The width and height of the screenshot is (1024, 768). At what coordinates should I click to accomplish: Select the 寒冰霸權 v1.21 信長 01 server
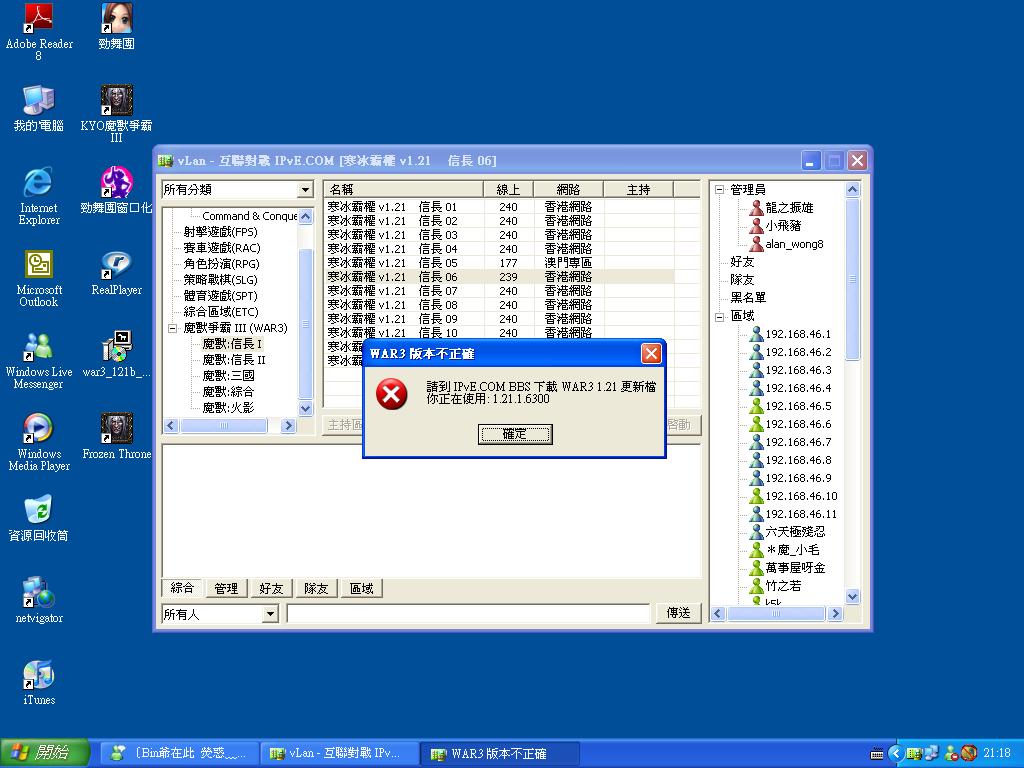coord(400,206)
